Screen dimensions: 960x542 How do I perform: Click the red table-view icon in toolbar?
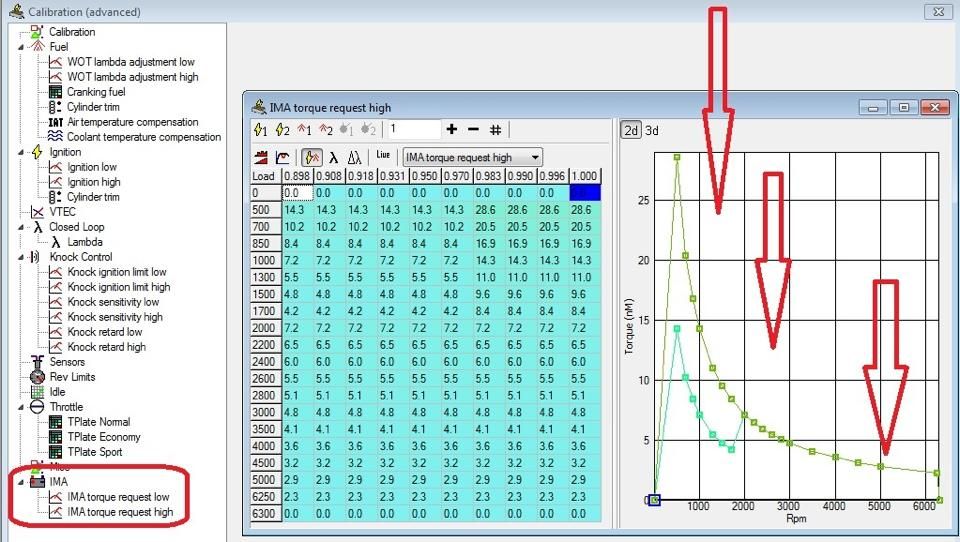click(263, 158)
